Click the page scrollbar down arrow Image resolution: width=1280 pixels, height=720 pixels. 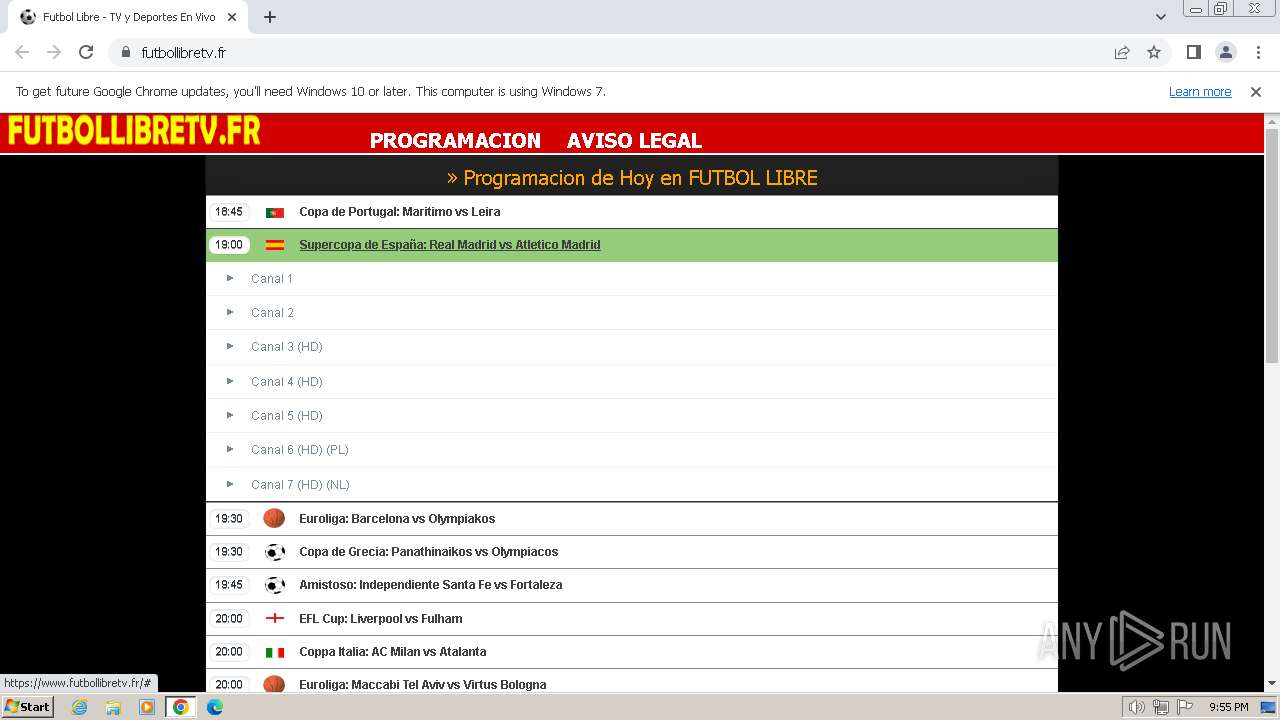pyautogui.click(x=1272, y=684)
